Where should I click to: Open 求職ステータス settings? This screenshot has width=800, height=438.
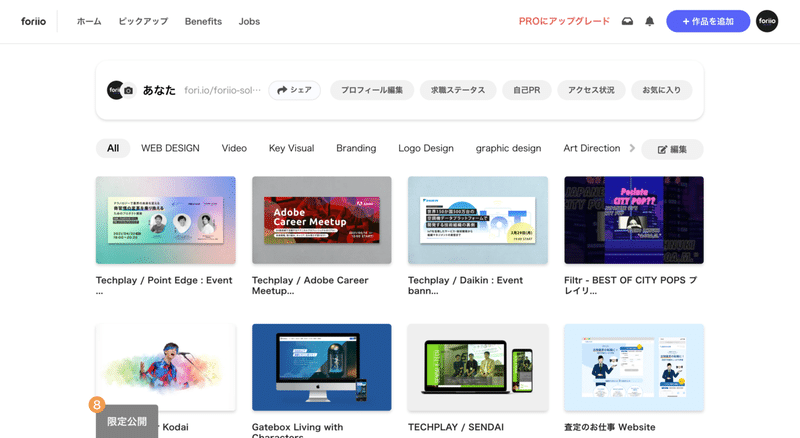click(x=458, y=90)
